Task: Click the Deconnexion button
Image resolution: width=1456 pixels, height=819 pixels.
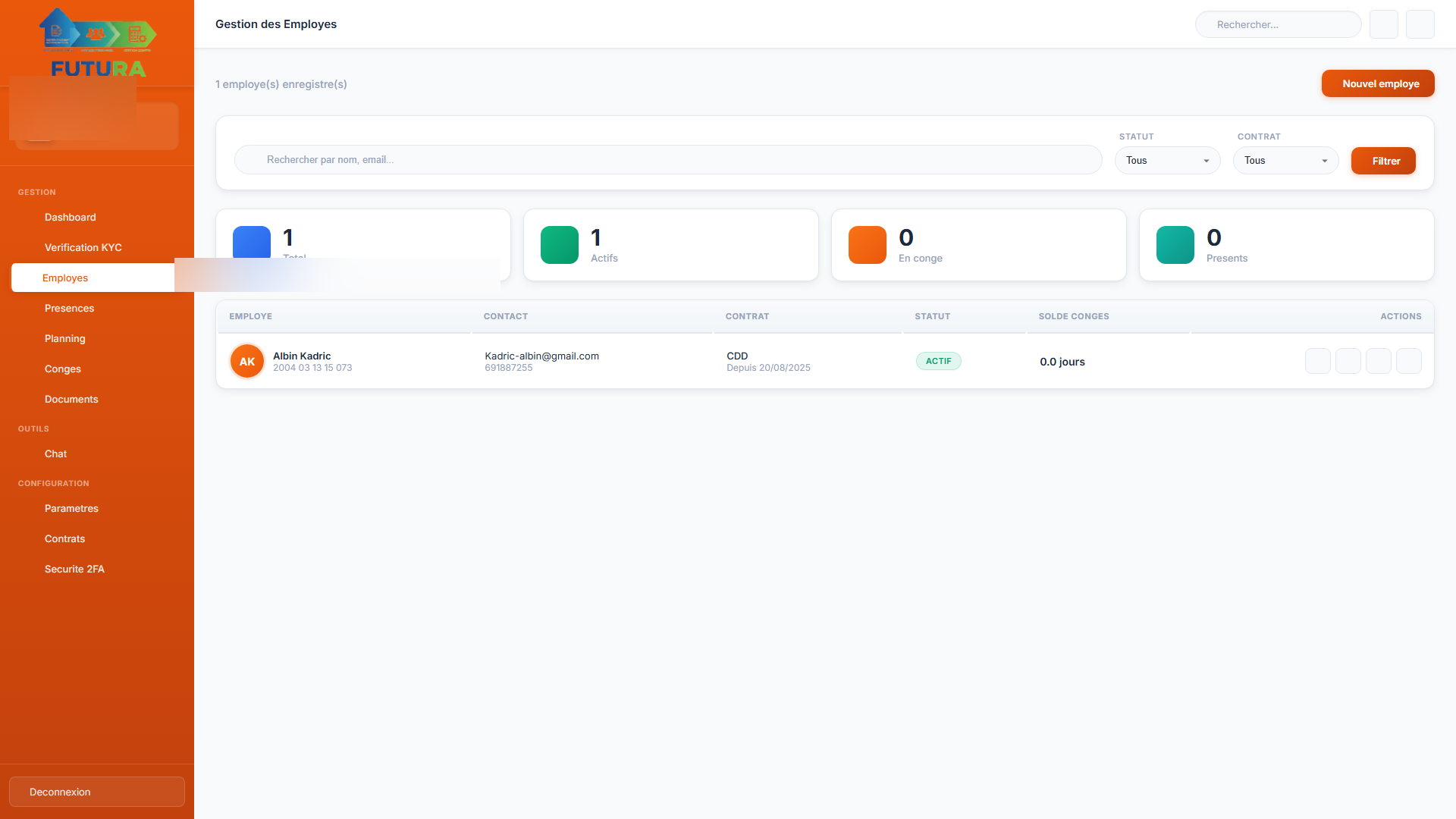Action: click(x=97, y=792)
